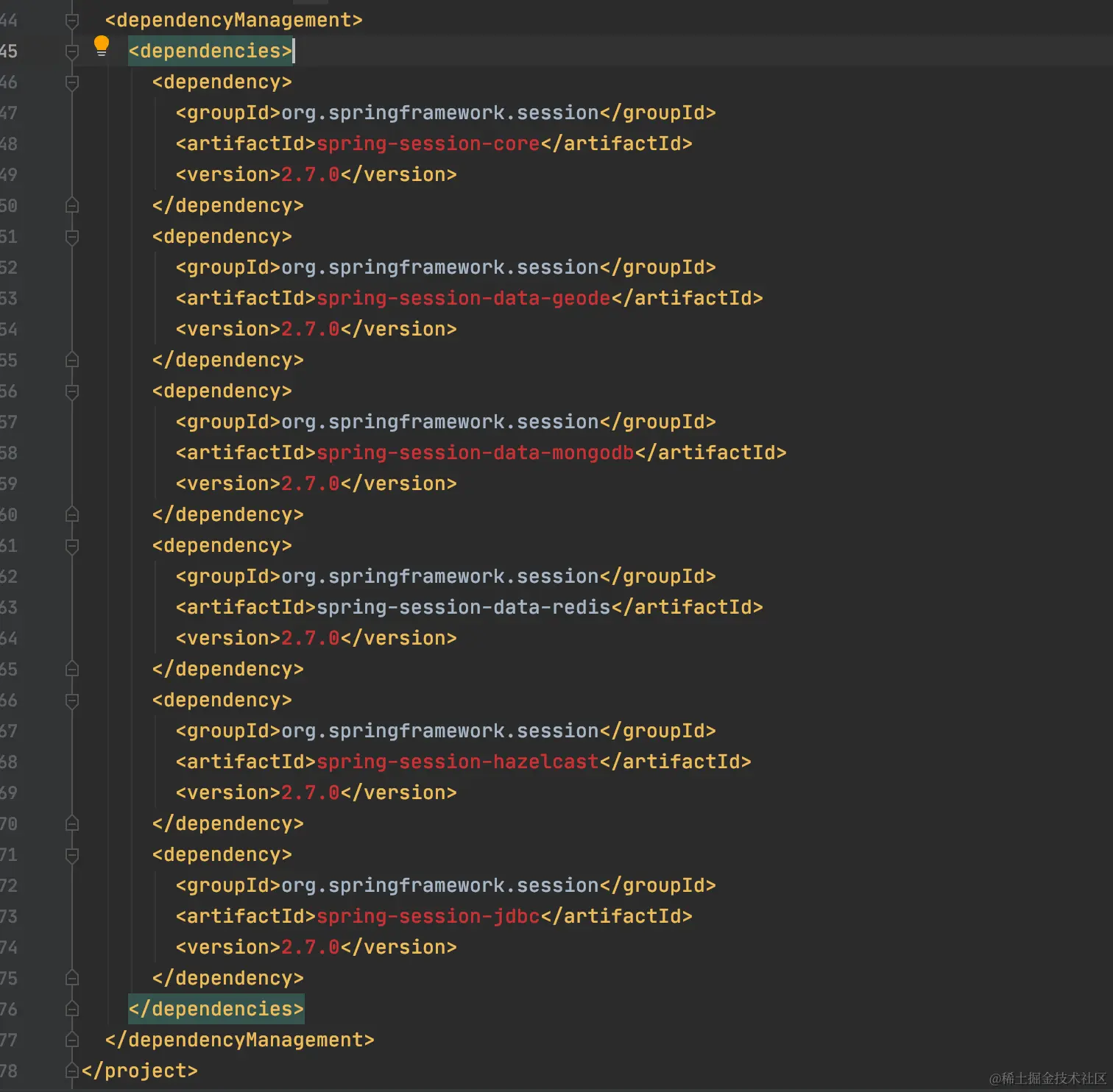This screenshot has height=1092, width=1113.
Task: Click line number 63 in the gutter
Action: [8, 607]
